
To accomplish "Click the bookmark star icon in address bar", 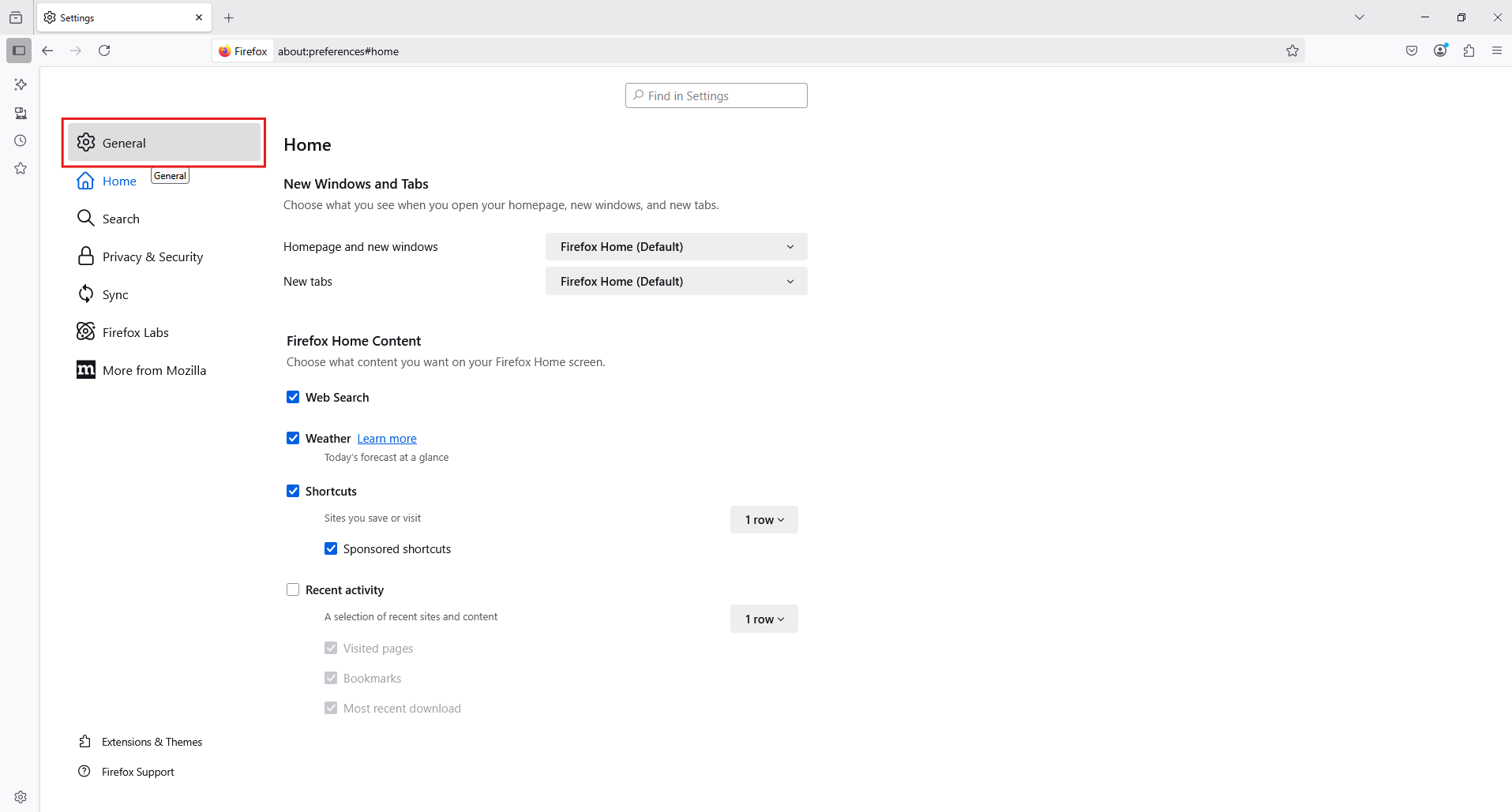I will click(x=1292, y=51).
